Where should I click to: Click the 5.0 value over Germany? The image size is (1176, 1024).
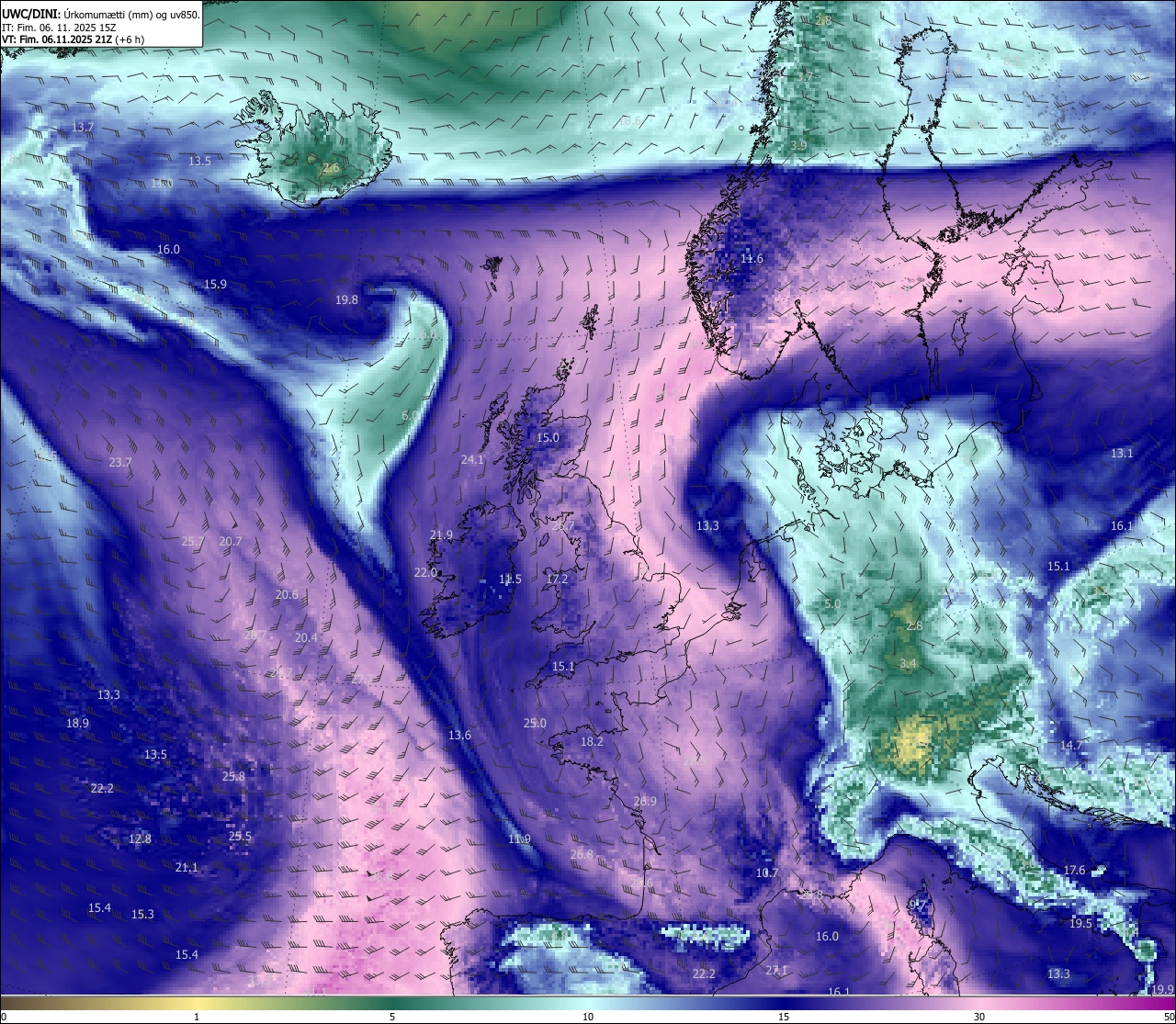[x=832, y=603]
